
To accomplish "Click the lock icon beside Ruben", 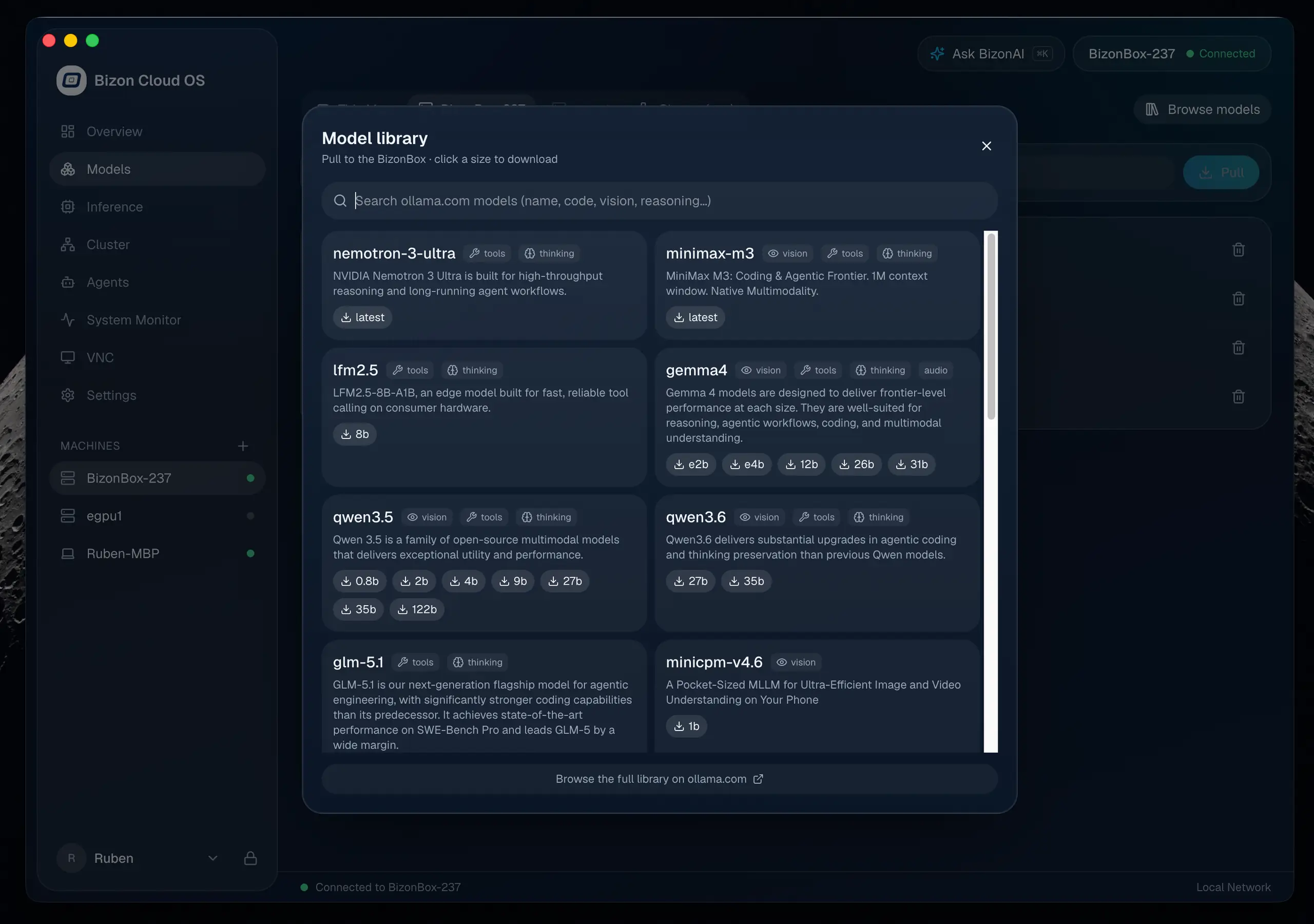I will (250, 858).
